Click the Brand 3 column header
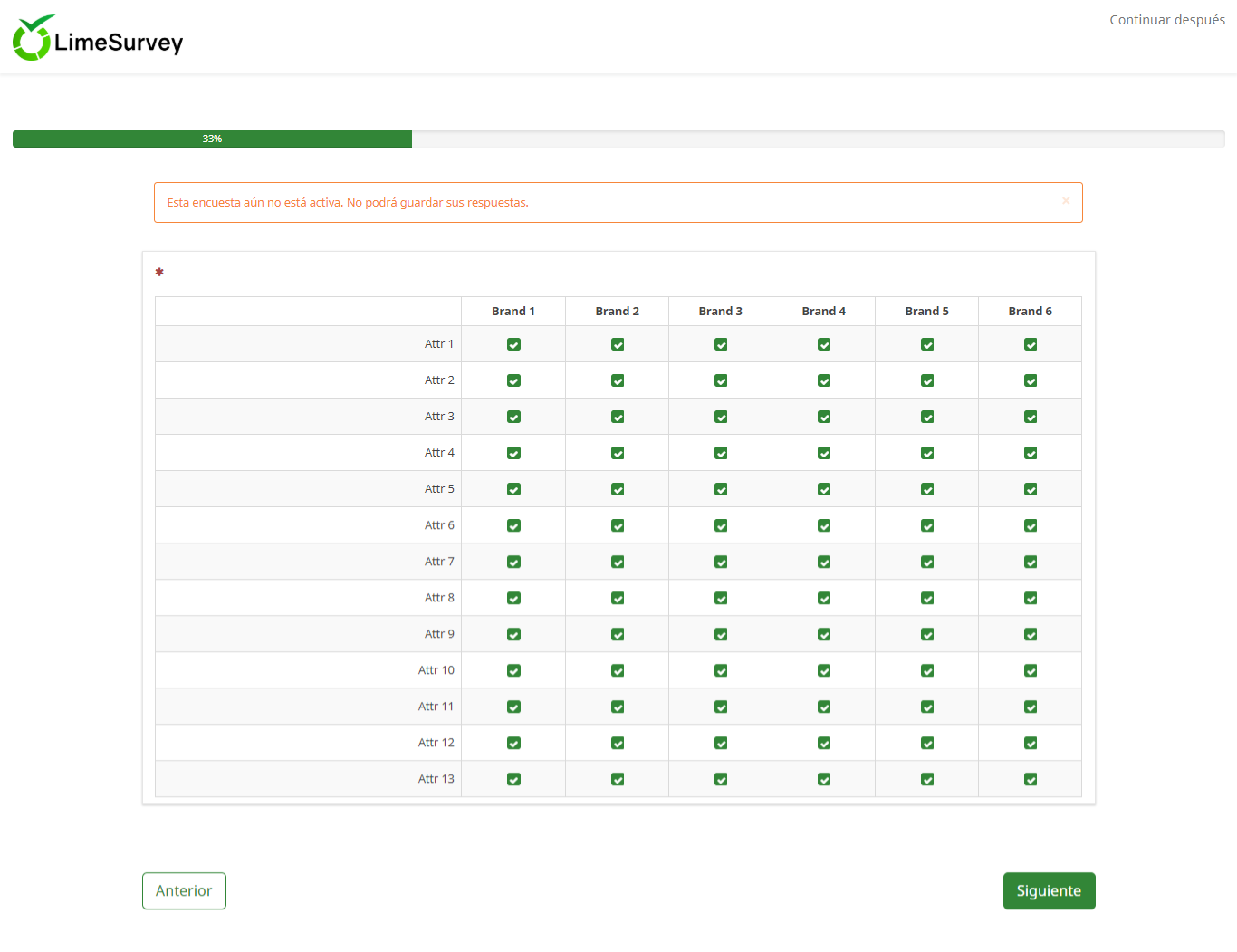The width and height of the screenshot is (1237, 952). tap(720, 311)
